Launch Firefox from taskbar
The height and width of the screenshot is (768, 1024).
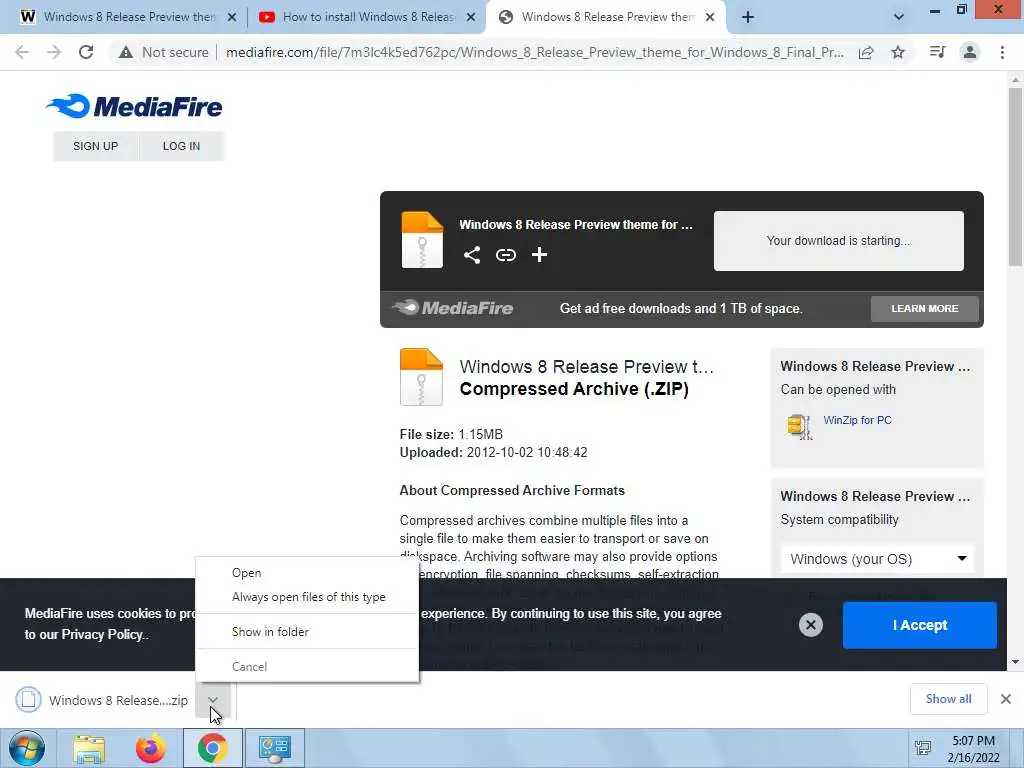coord(150,748)
